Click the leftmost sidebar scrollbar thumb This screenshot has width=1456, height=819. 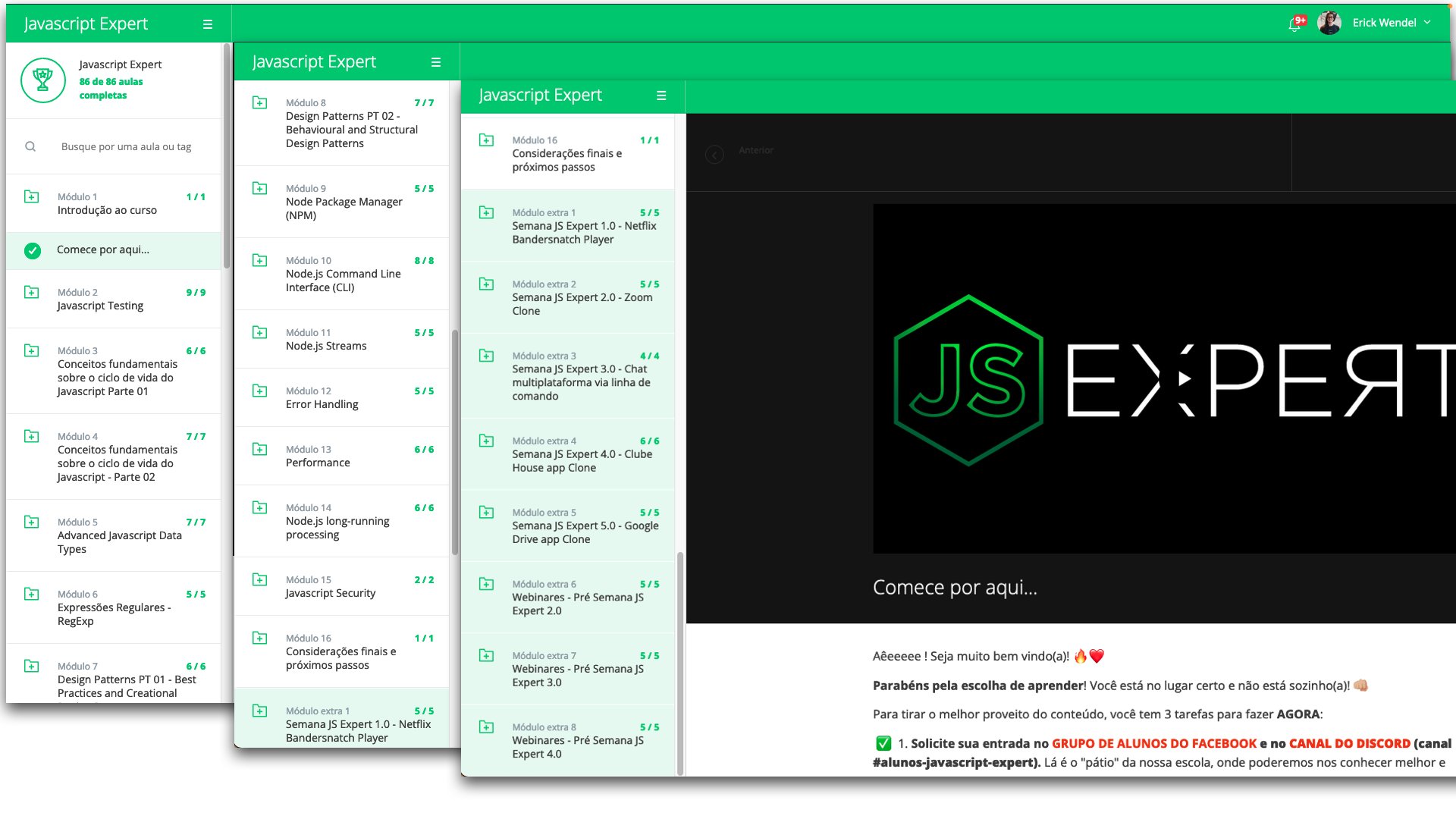(x=226, y=155)
